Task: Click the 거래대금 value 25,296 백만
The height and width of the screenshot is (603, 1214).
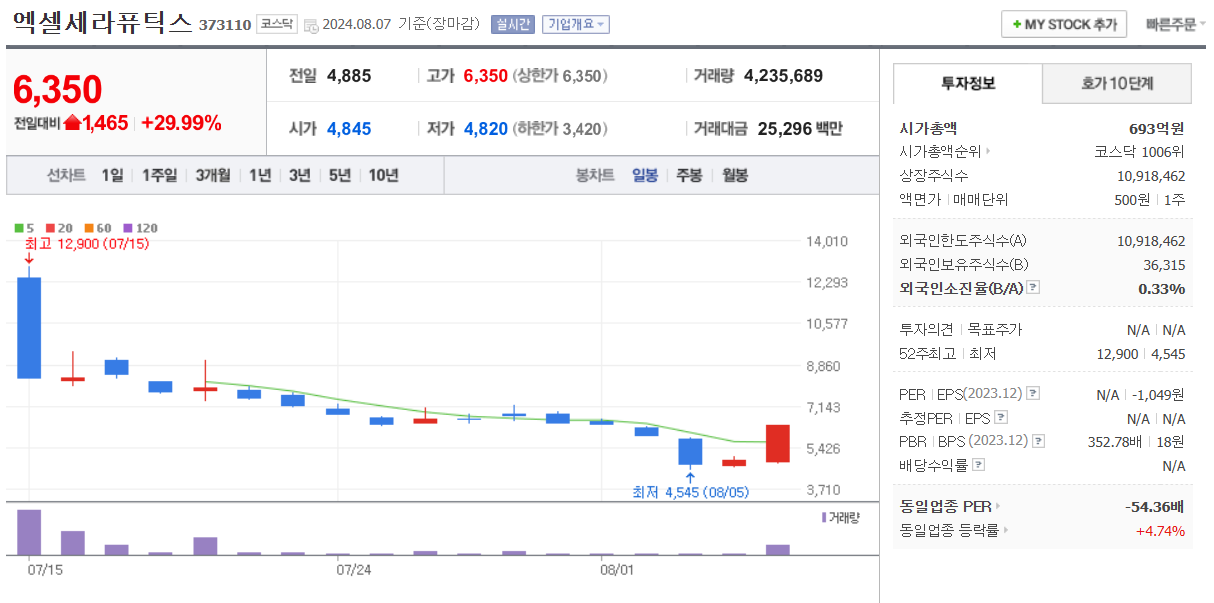Action: 800,128
